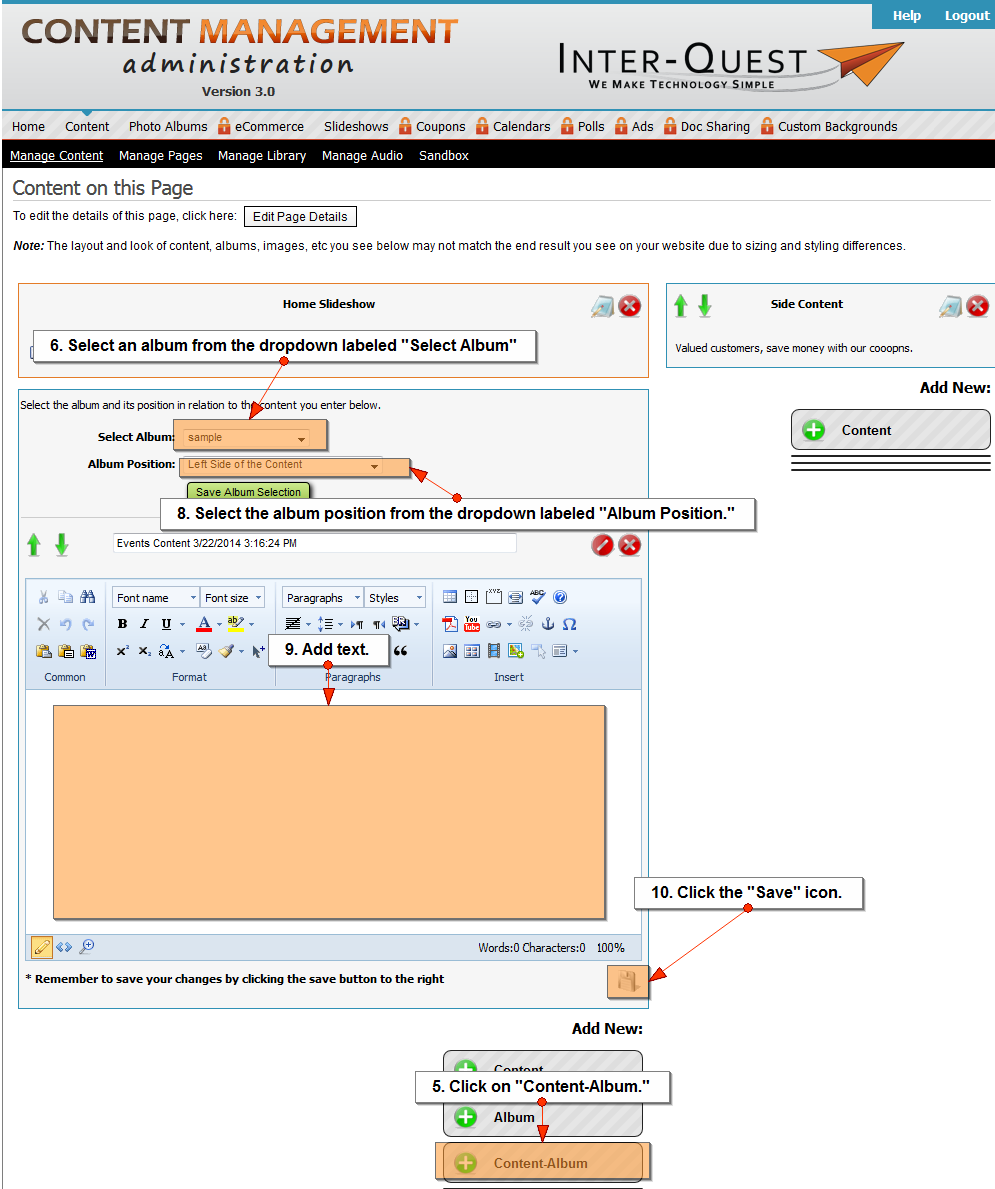
Task: Move Side Content down with green arrow
Action: click(x=705, y=306)
